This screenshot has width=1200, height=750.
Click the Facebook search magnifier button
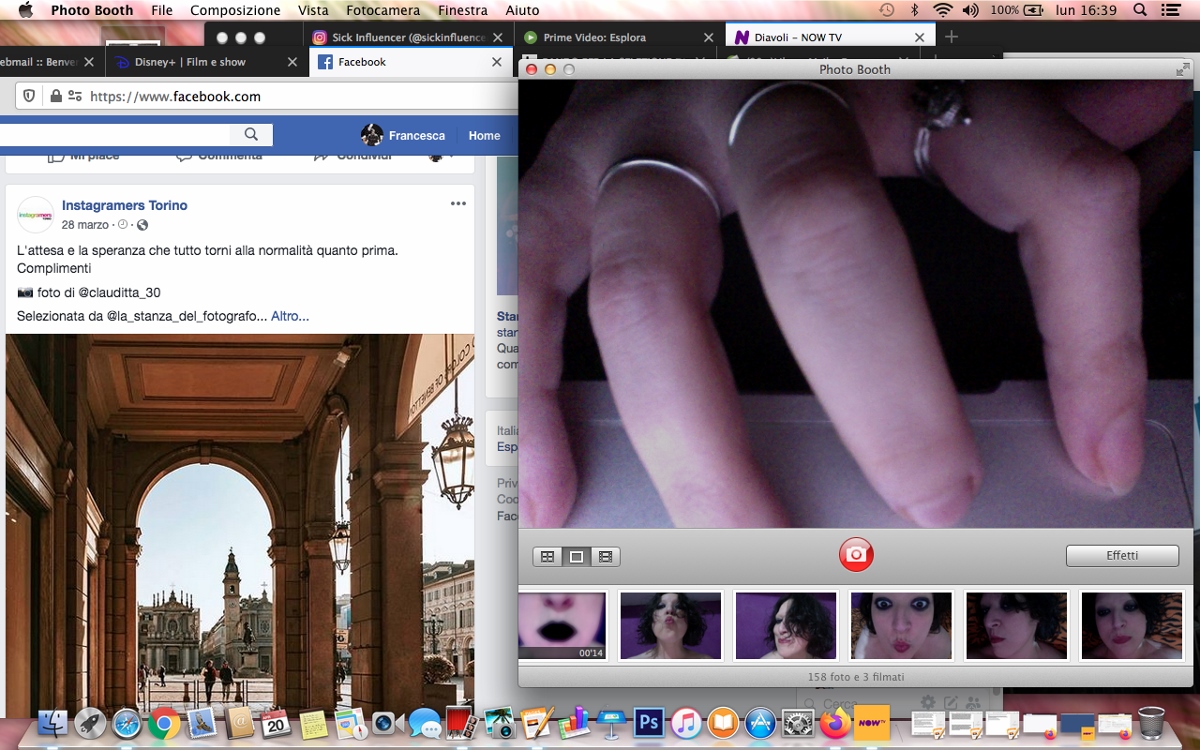pyautogui.click(x=251, y=135)
